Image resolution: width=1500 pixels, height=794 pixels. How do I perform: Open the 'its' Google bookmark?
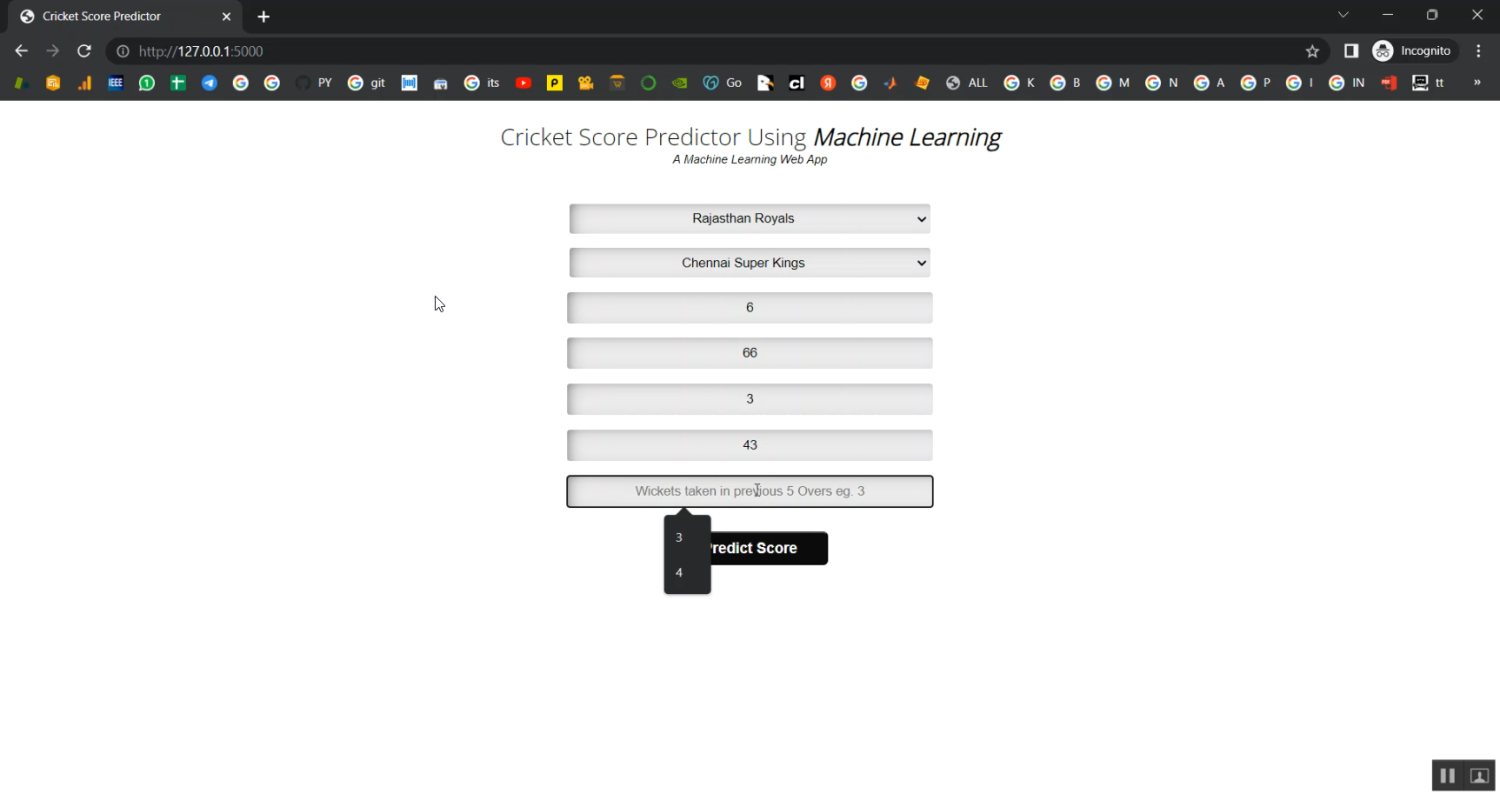(x=482, y=83)
